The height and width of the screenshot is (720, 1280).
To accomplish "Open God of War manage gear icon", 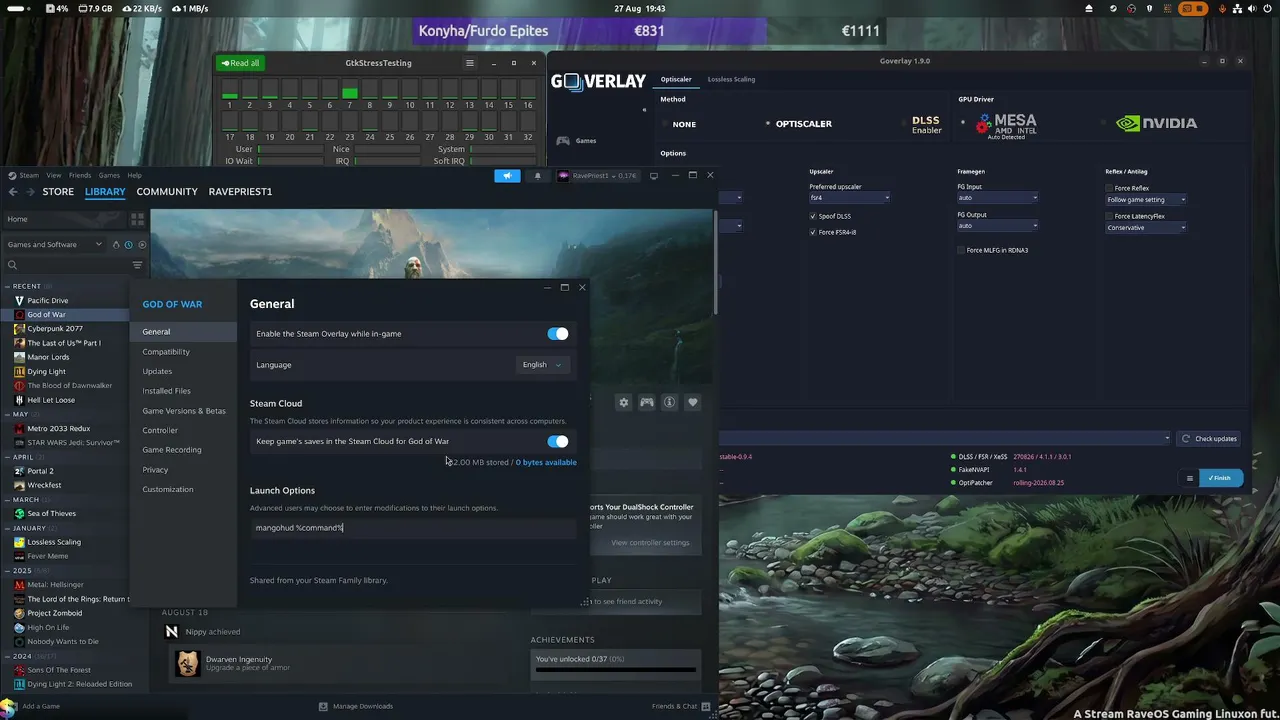I will pos(624,402).
